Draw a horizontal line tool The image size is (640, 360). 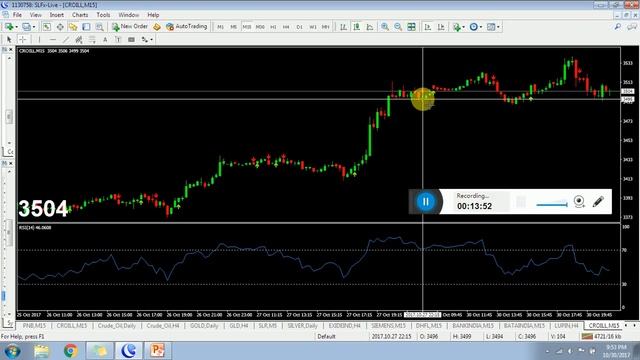(53, 40)
